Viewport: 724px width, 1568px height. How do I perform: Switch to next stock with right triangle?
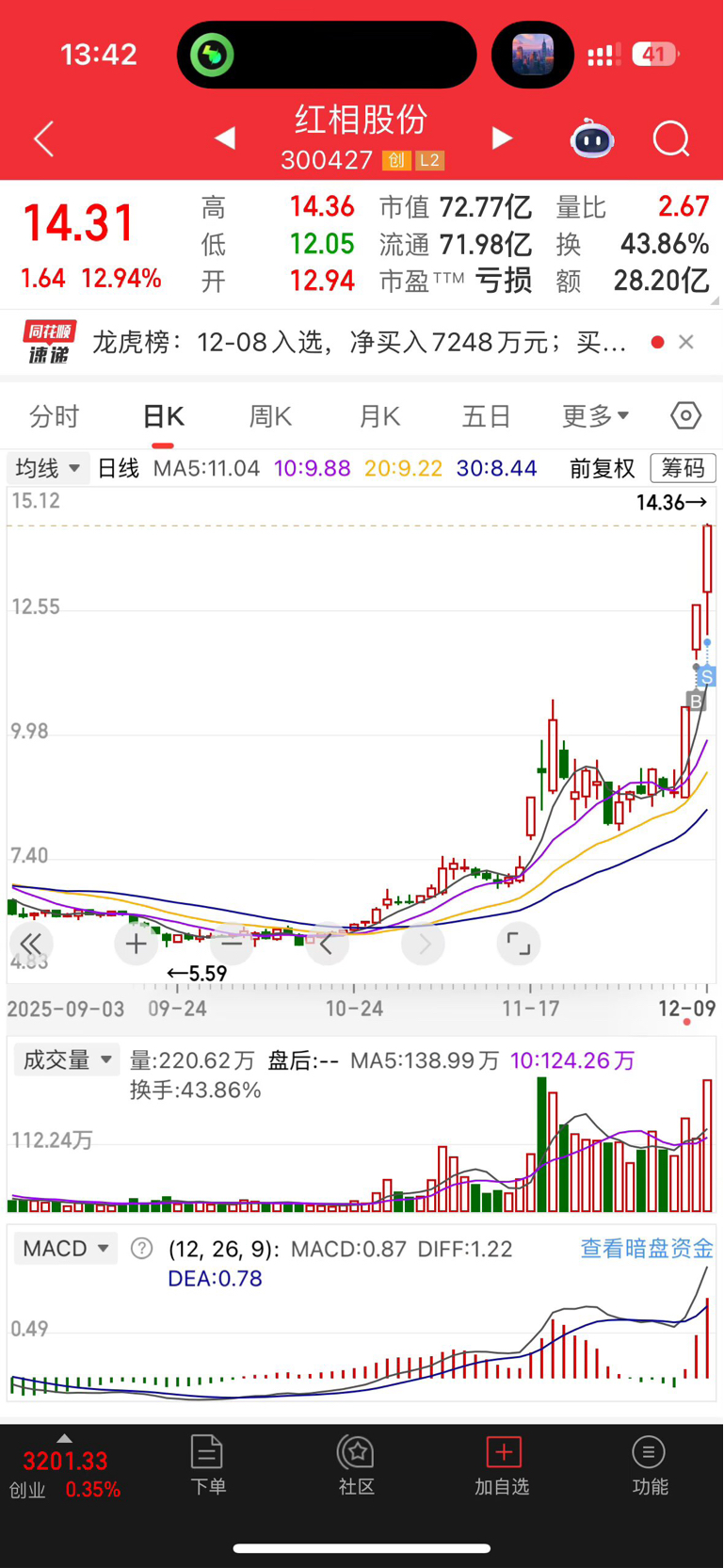[x=503, y=138]
